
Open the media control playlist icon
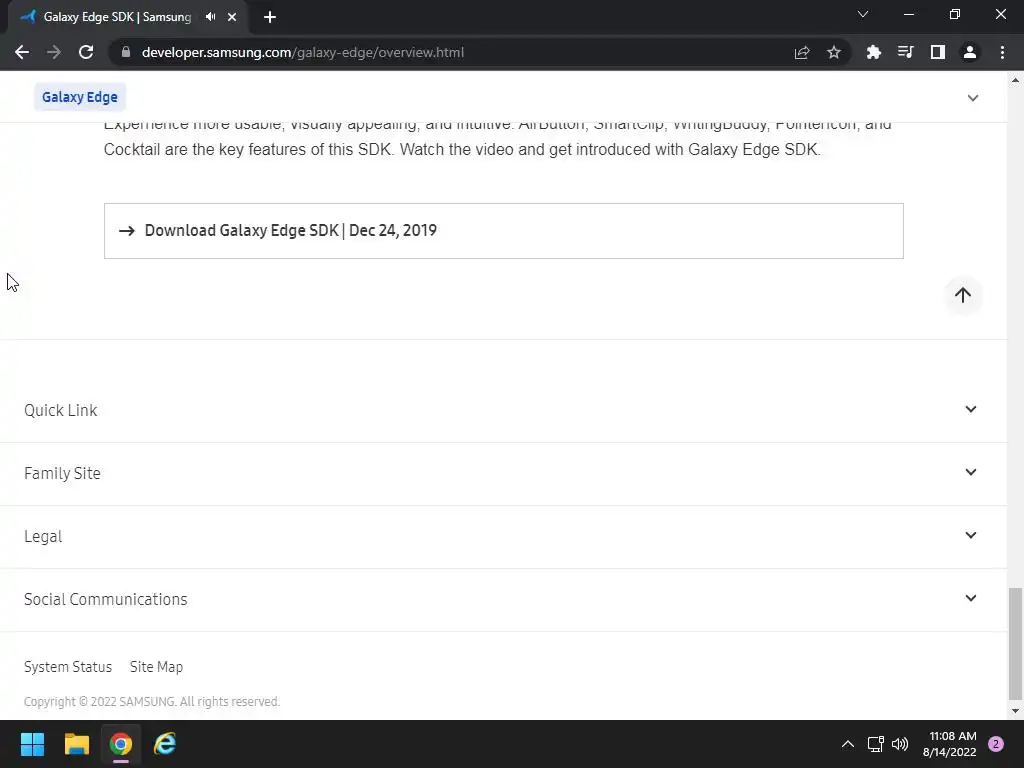(905, 52)
